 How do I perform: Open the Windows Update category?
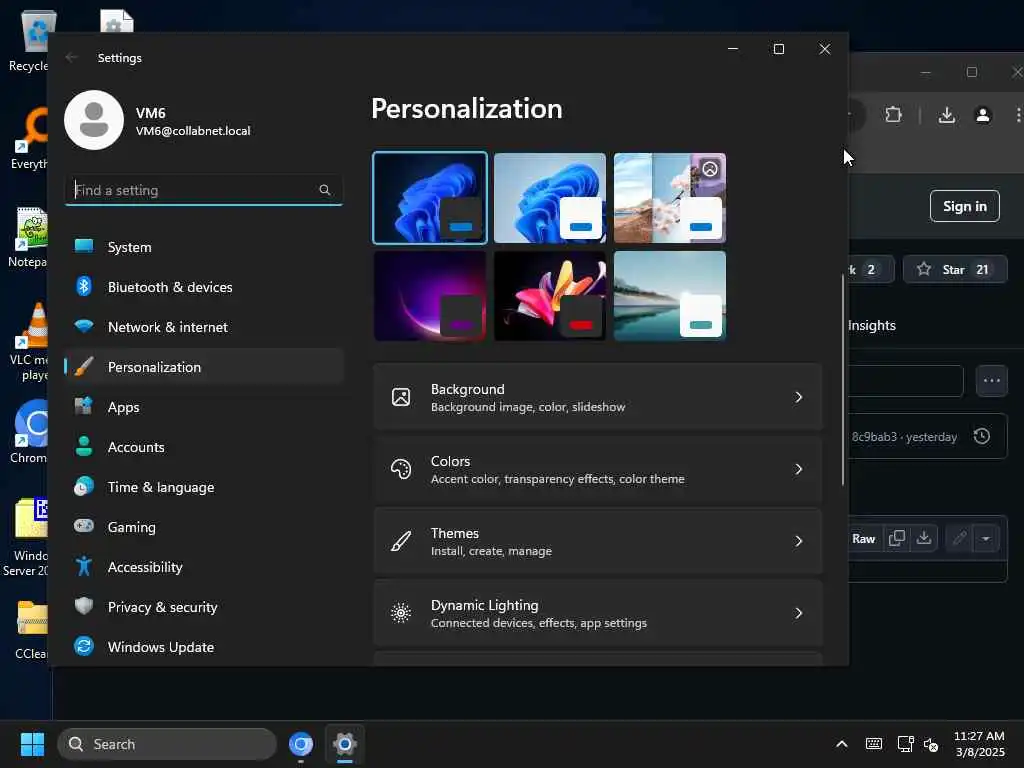[x=204, y=647]
